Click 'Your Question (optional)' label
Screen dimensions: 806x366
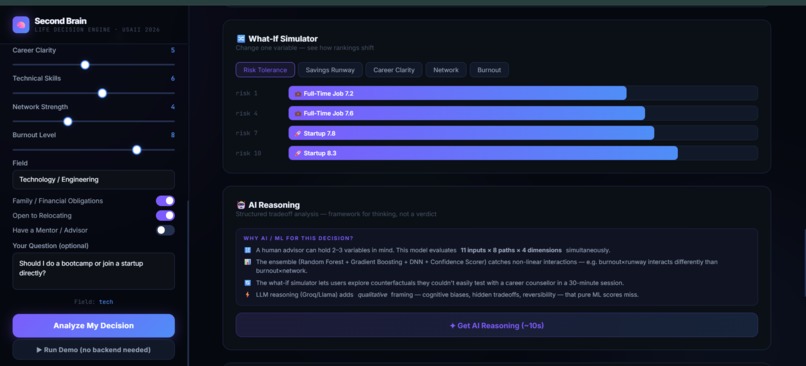point(50,246)
